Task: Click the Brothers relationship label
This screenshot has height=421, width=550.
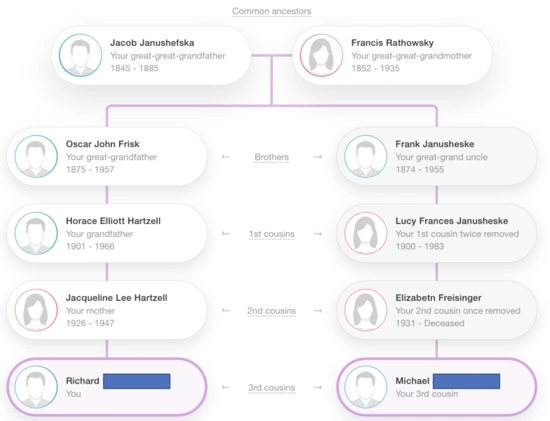Action: tap(271, 157)
